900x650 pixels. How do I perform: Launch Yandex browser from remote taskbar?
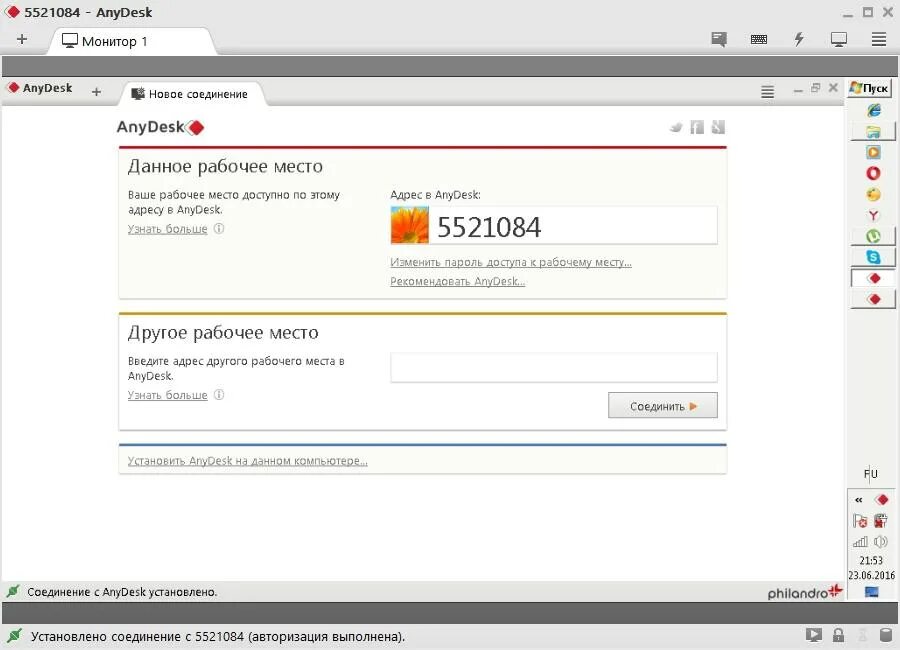click(873, 215)
